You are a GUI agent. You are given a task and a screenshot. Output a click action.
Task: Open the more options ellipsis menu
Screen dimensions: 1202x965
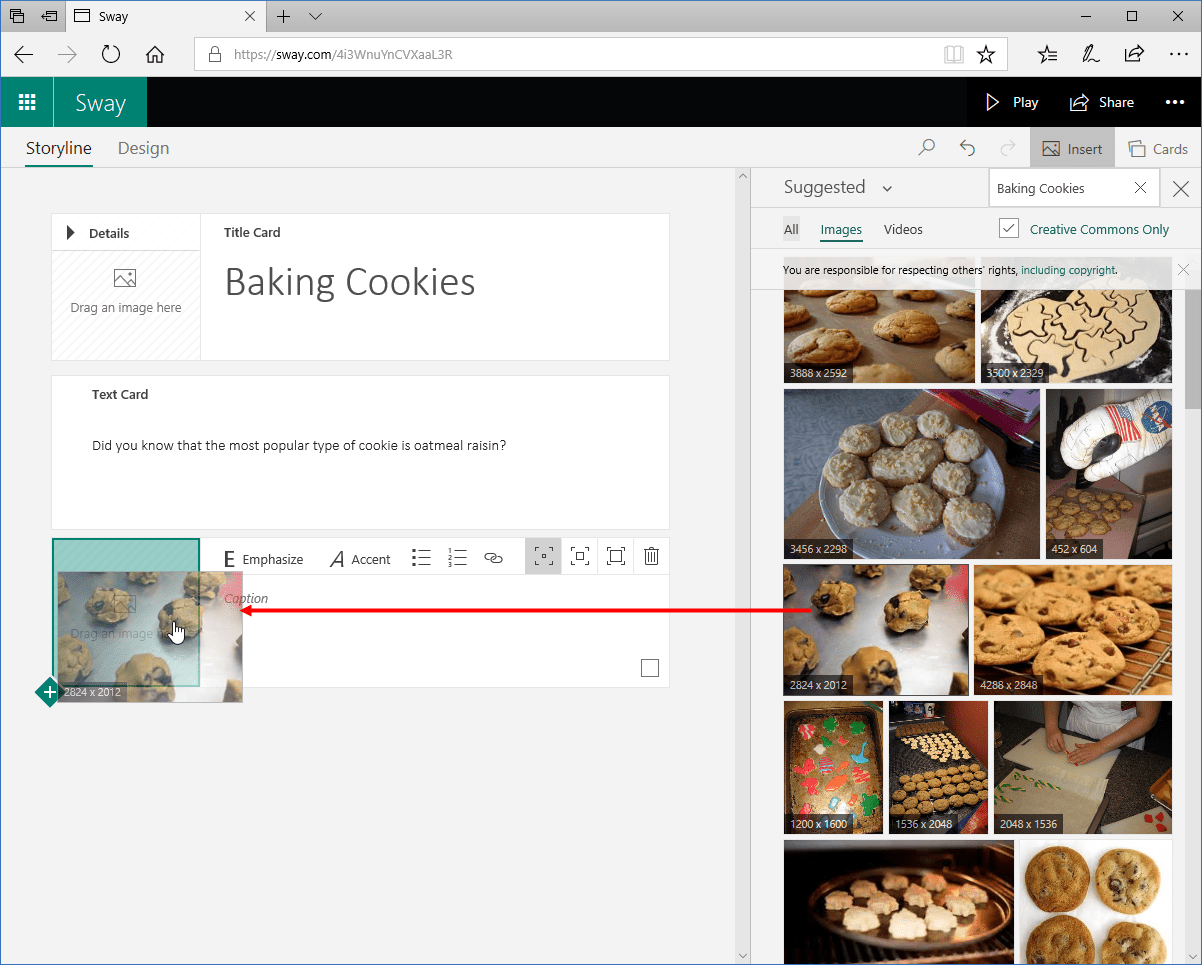coord(1175,102)
